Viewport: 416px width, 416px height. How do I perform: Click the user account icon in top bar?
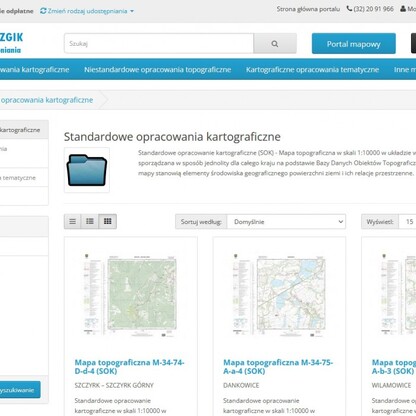tap(403, 9)
